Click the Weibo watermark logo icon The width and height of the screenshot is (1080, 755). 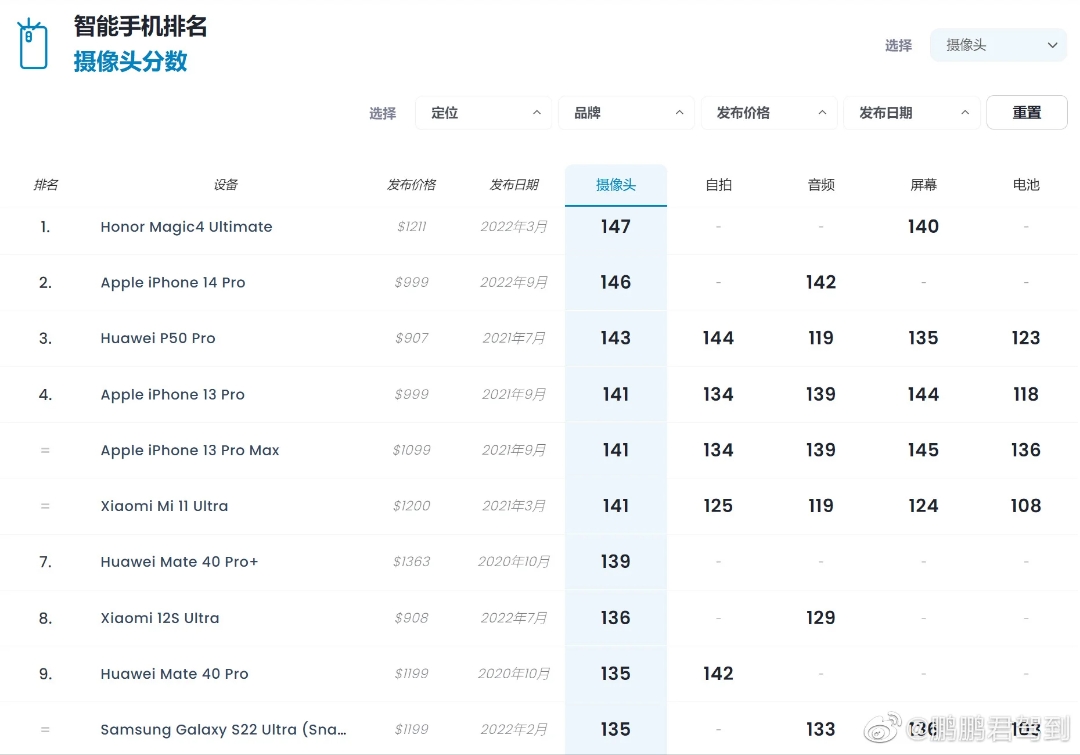(881, 728)
